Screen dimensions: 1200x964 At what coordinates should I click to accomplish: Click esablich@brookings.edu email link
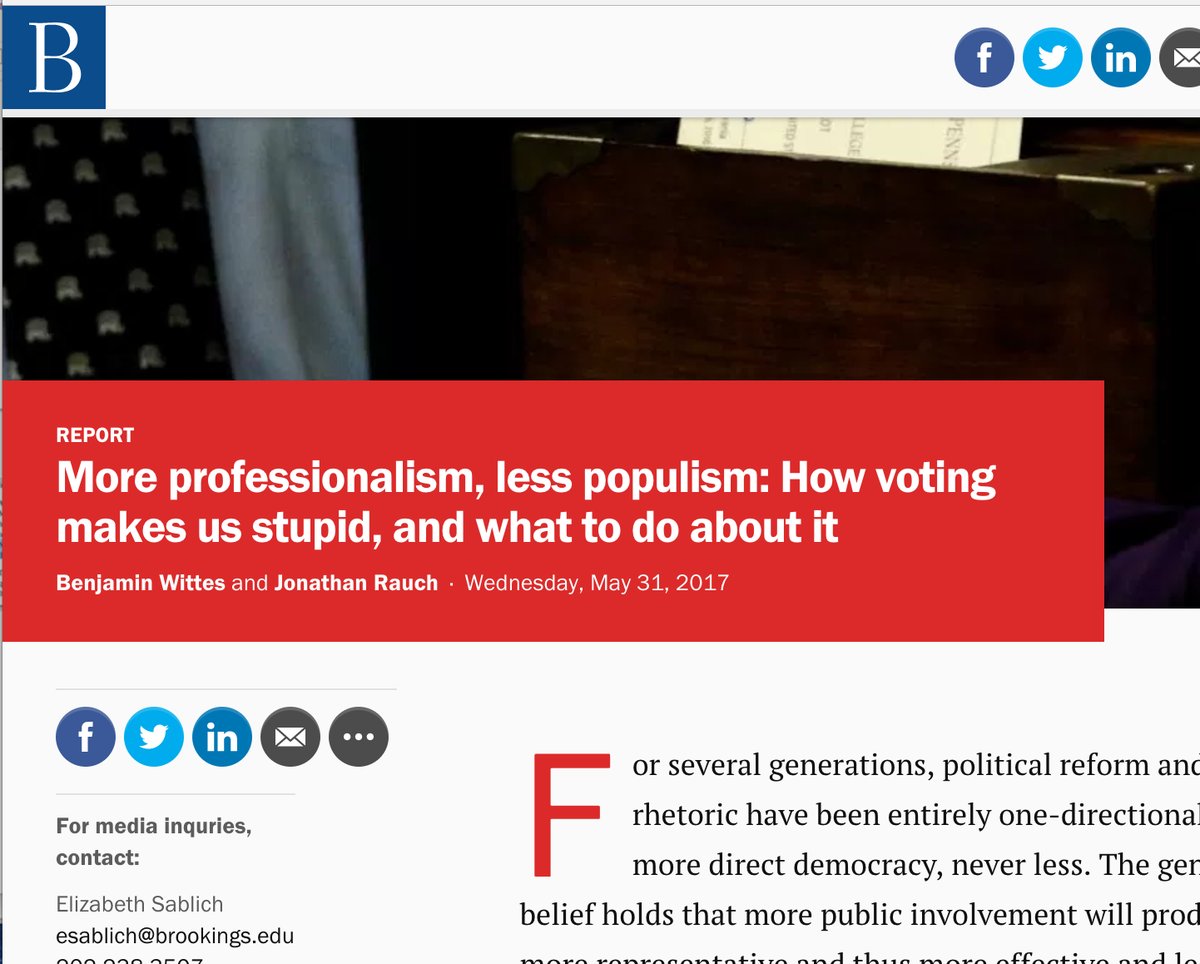175,937
